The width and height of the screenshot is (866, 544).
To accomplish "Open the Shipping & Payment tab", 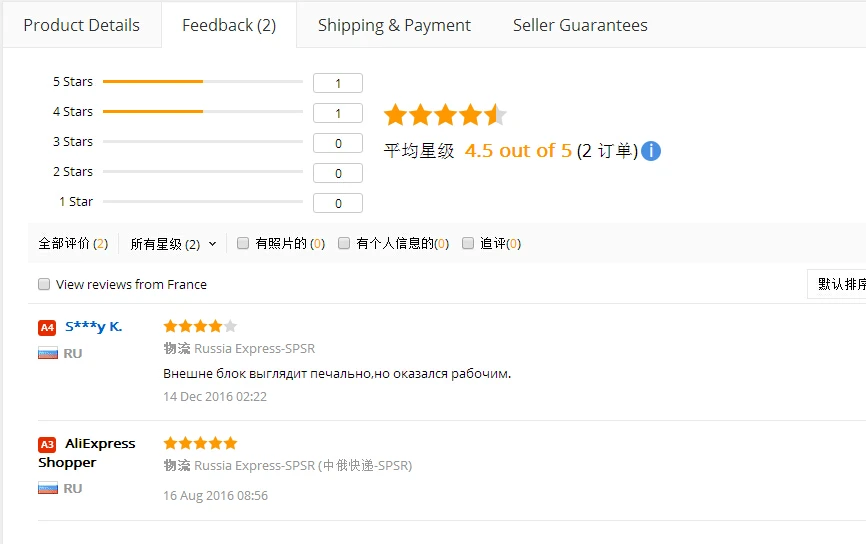I will coord(394,25).
